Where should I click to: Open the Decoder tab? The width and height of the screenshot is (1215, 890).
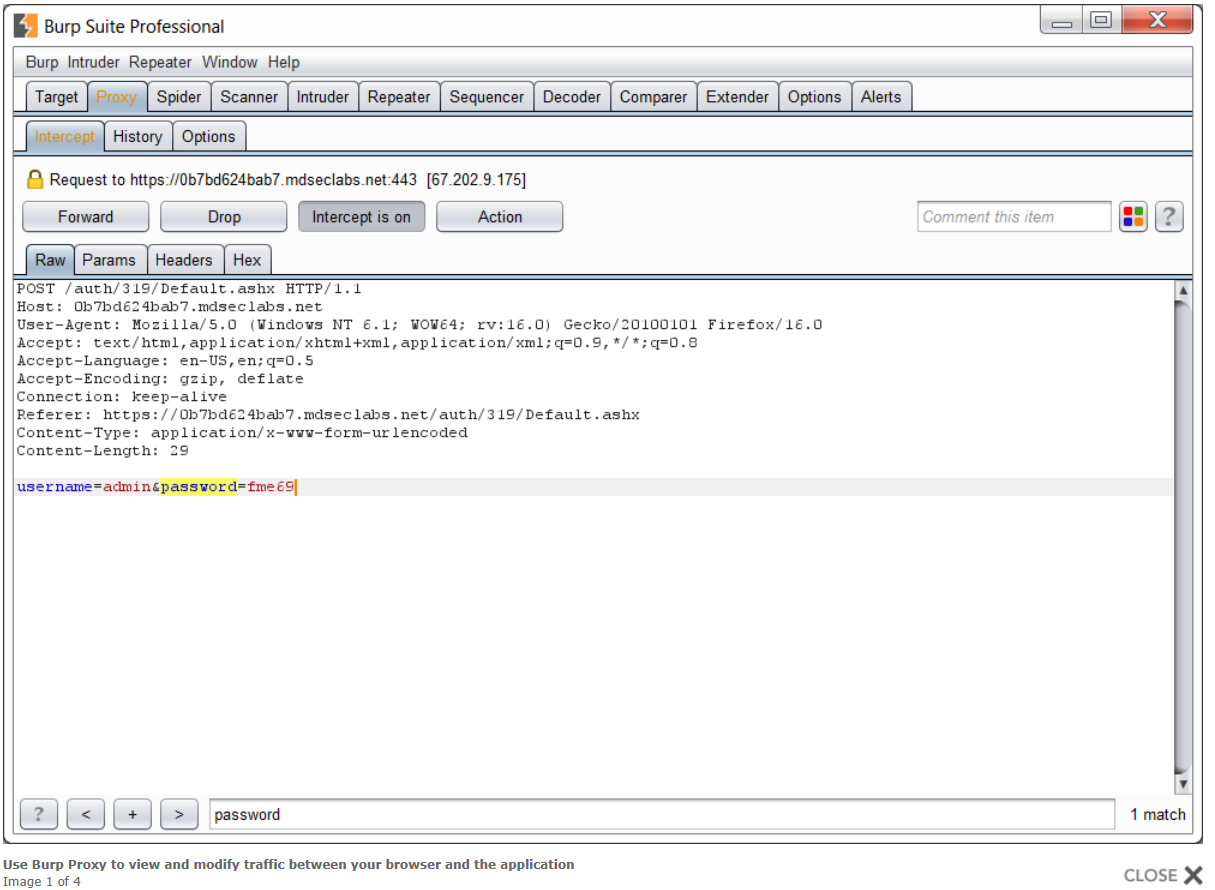[x=572, y=97]
